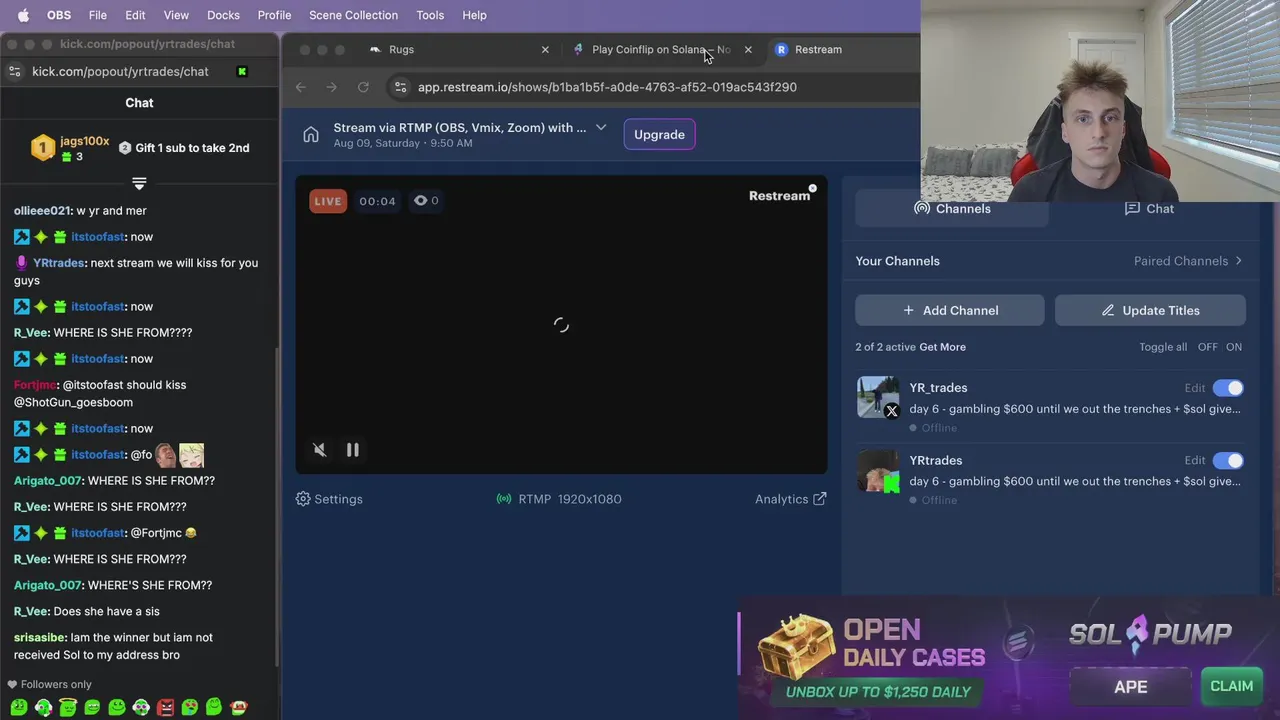Screen dimensions: 1280x720
Task: Click the Restream logo on the preview
Action: pyautogui.click(x=780, y=196)
